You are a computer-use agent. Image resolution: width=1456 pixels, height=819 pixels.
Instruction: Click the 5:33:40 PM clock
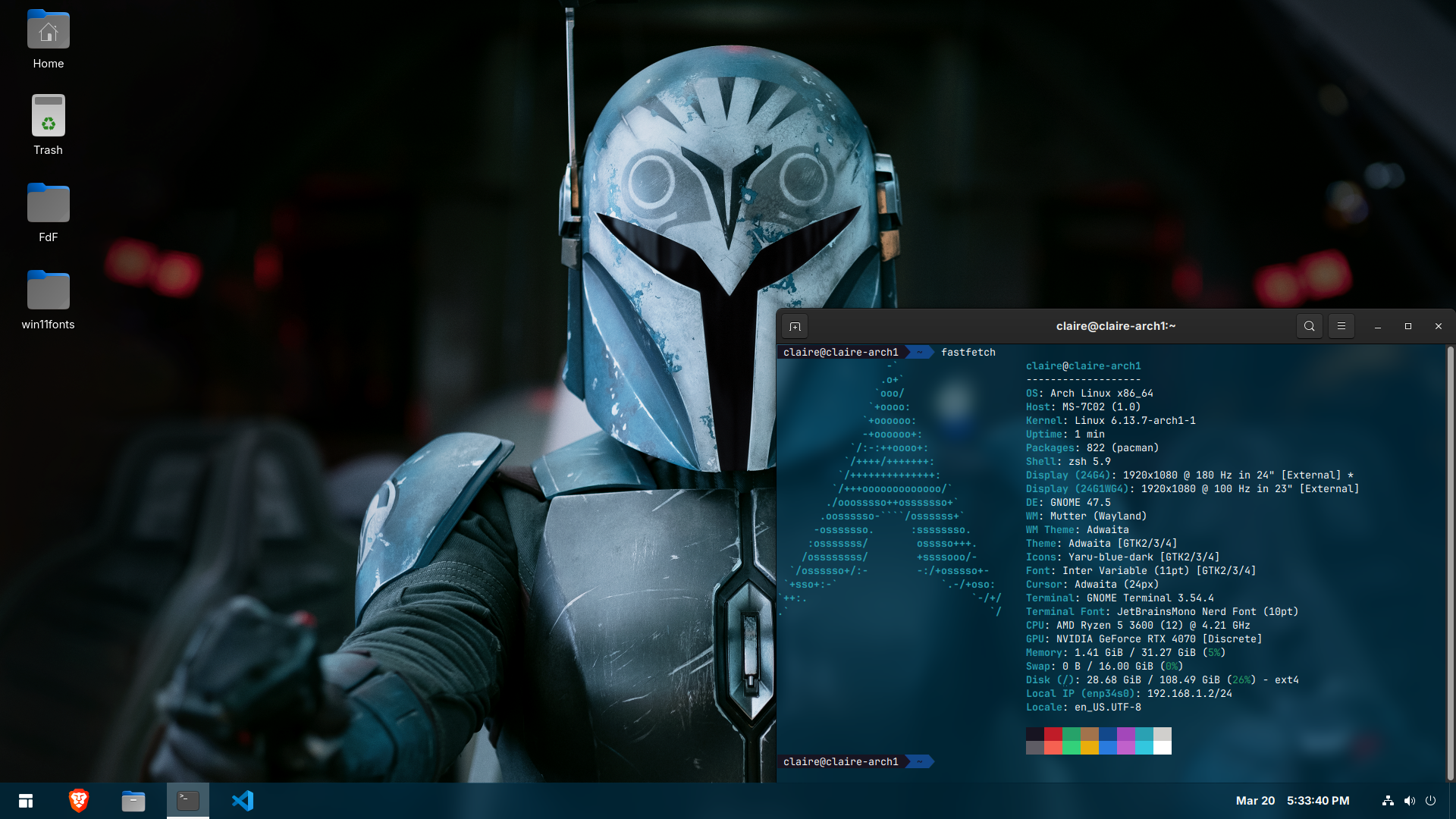pos(1318,801)
